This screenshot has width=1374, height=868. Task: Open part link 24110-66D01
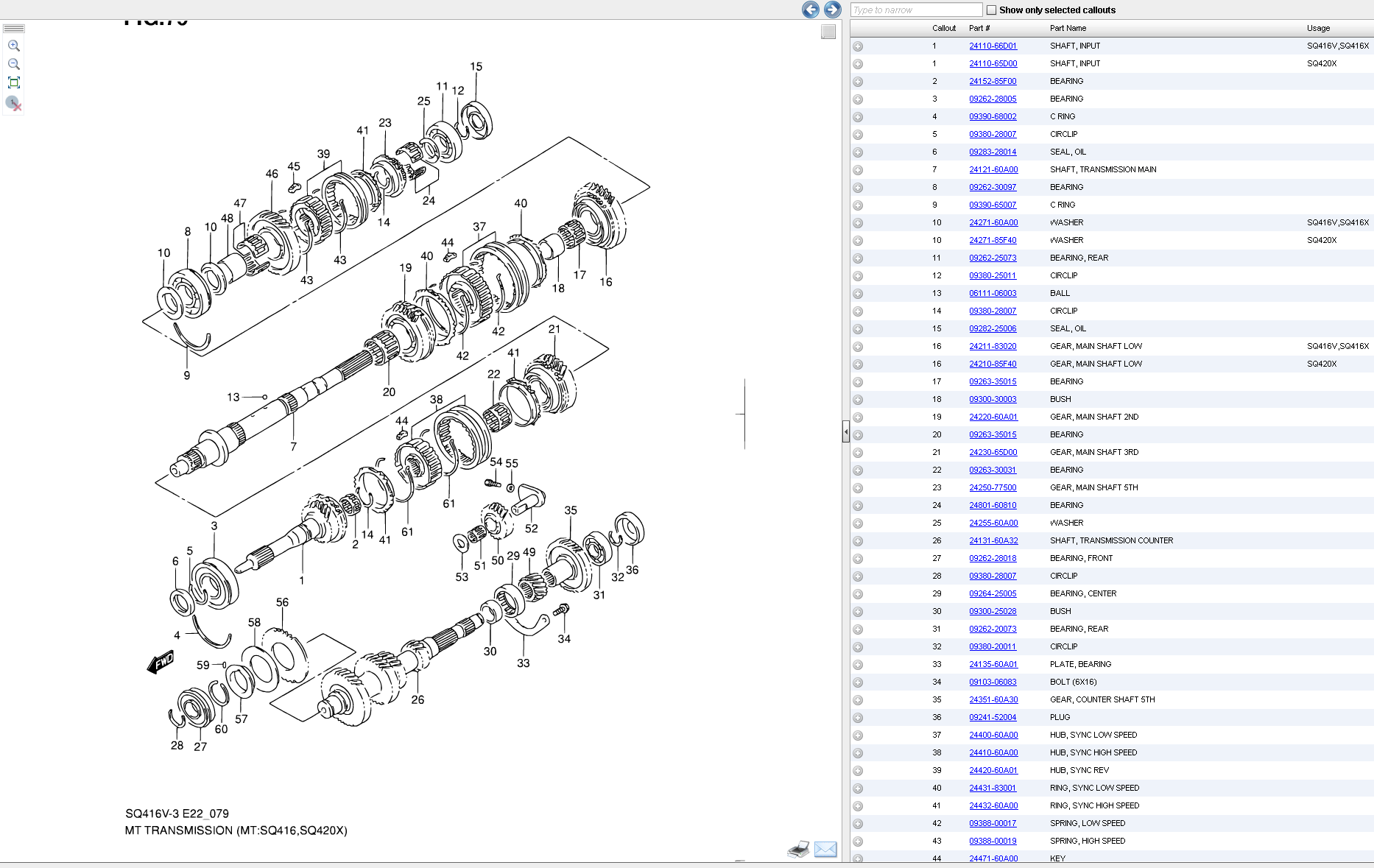993,46
